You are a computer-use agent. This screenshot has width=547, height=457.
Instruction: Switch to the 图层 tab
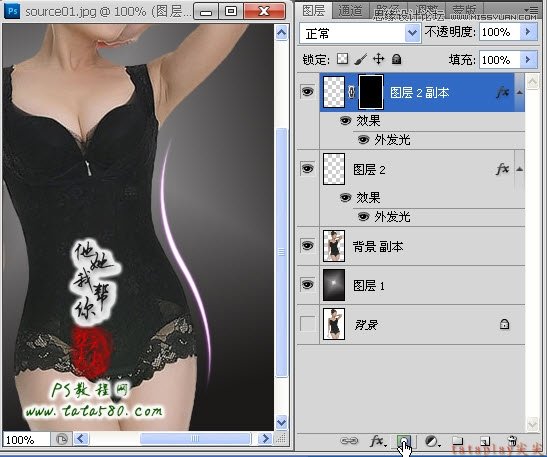click(x=314, y=10)
